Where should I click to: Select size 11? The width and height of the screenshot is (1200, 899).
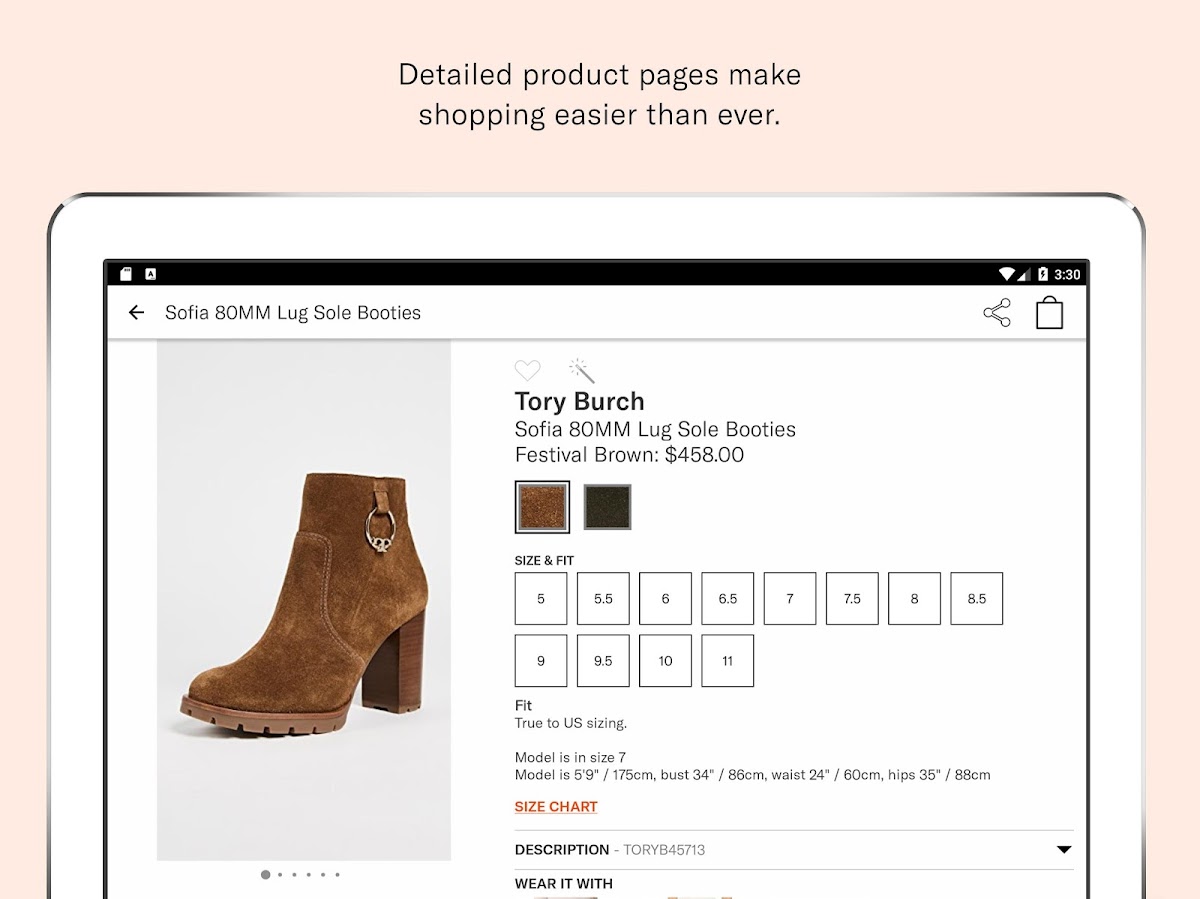727,661
